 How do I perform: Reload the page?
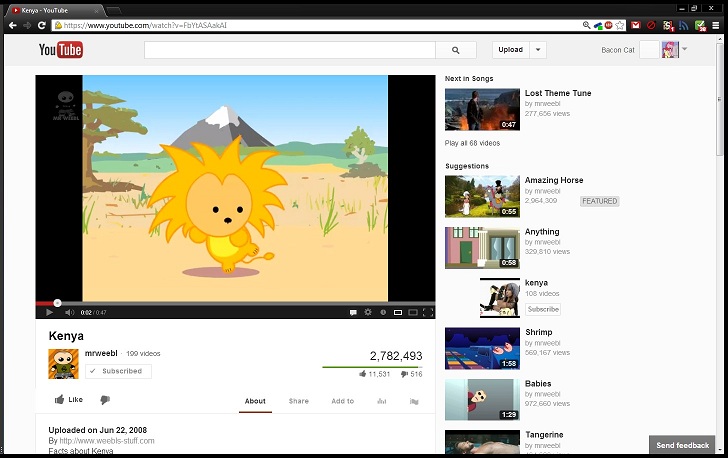42,25
